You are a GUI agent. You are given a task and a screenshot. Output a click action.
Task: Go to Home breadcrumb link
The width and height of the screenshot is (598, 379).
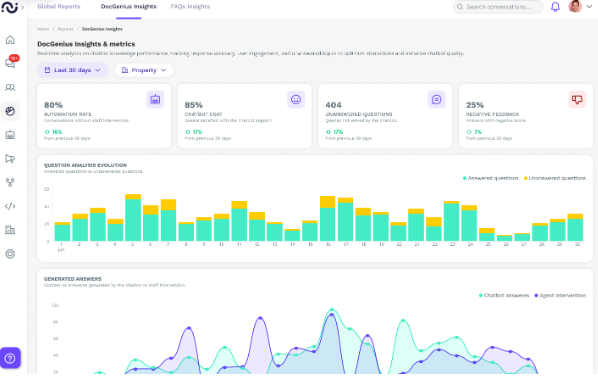[43, 29]
